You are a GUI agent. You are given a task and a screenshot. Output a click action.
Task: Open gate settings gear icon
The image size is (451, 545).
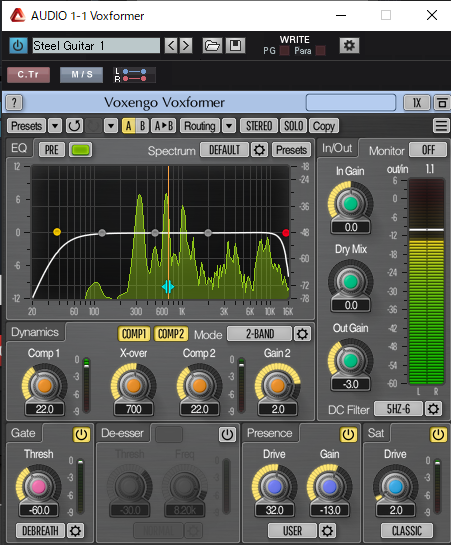pyautogui.click(x=75, y=531)
